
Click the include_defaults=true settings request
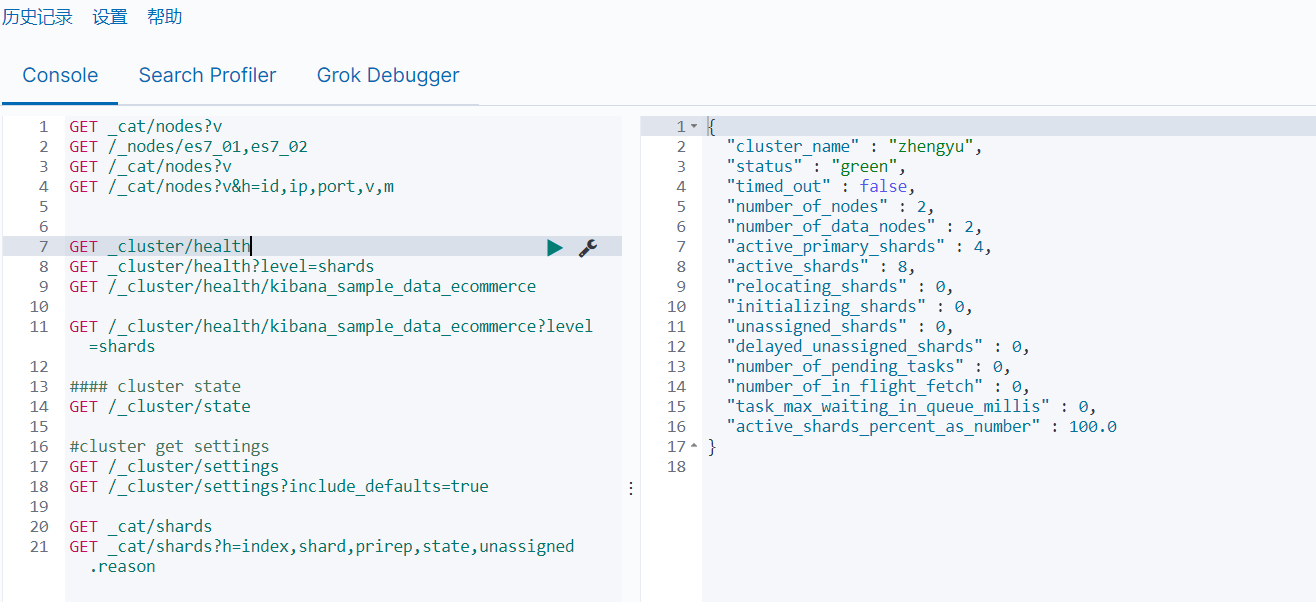point(278,487)
